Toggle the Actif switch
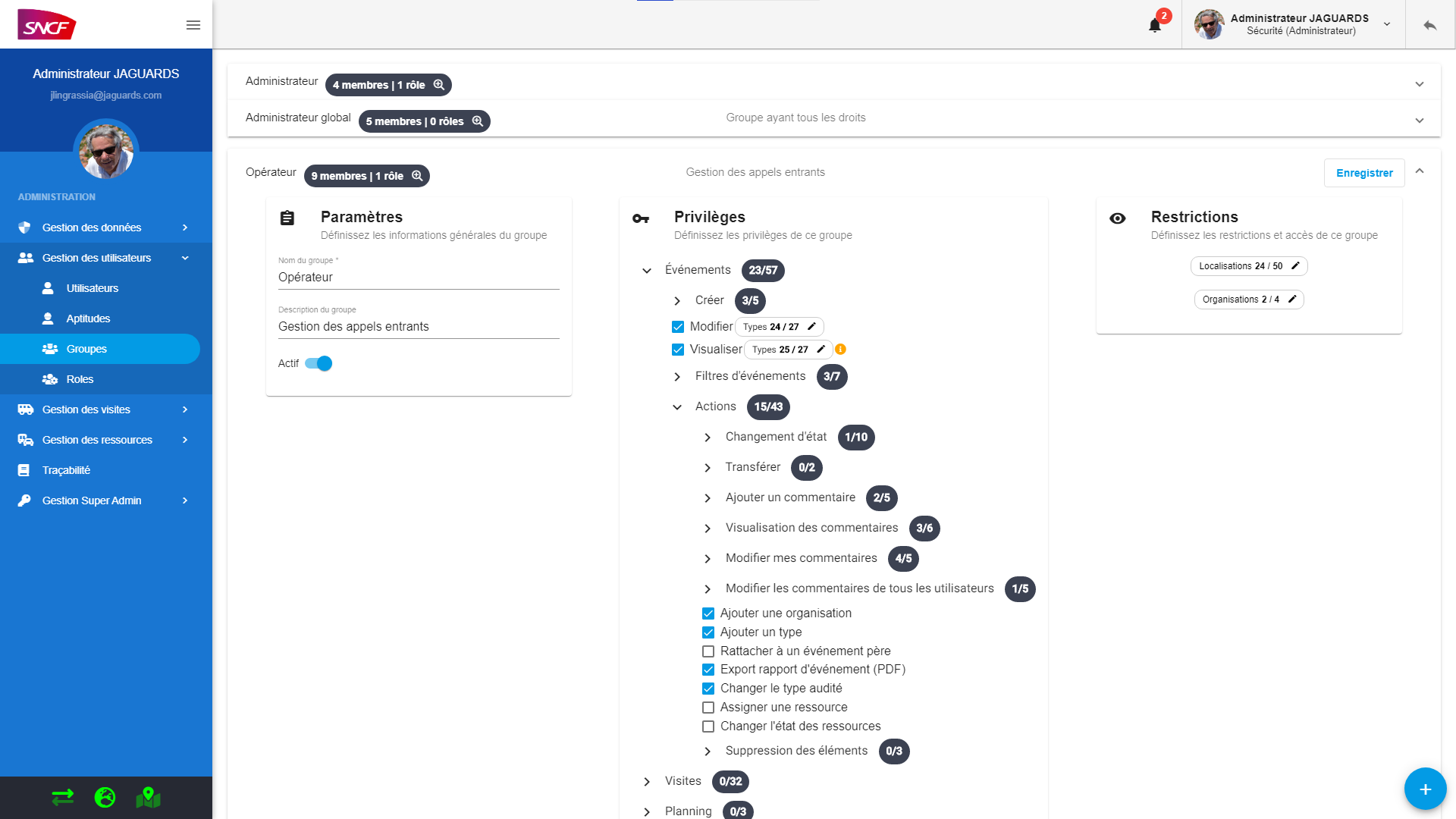 click(318, 363)
